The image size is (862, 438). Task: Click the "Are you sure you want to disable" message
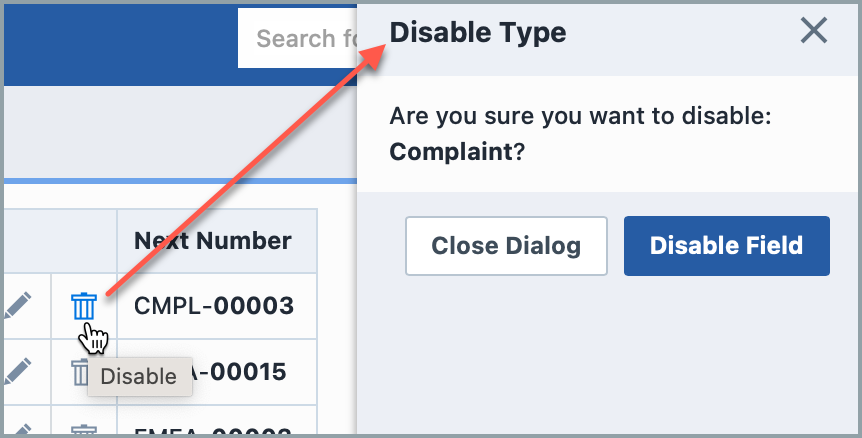581,117
